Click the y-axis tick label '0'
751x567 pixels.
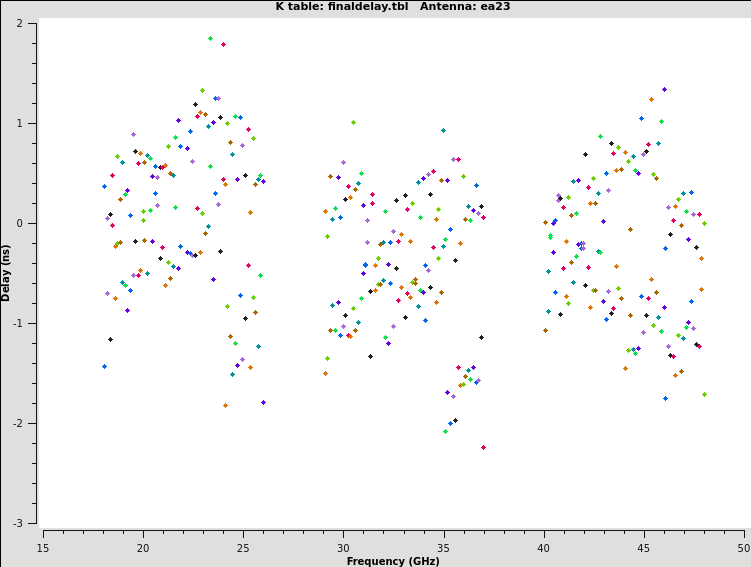click(32, 223)
